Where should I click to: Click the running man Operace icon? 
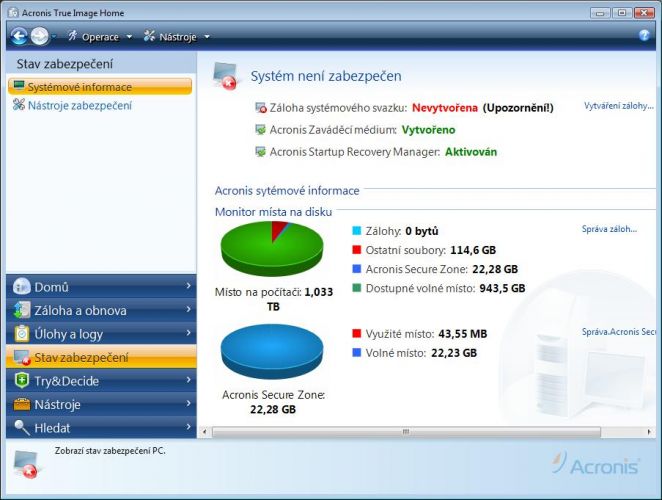coord(73,36)
